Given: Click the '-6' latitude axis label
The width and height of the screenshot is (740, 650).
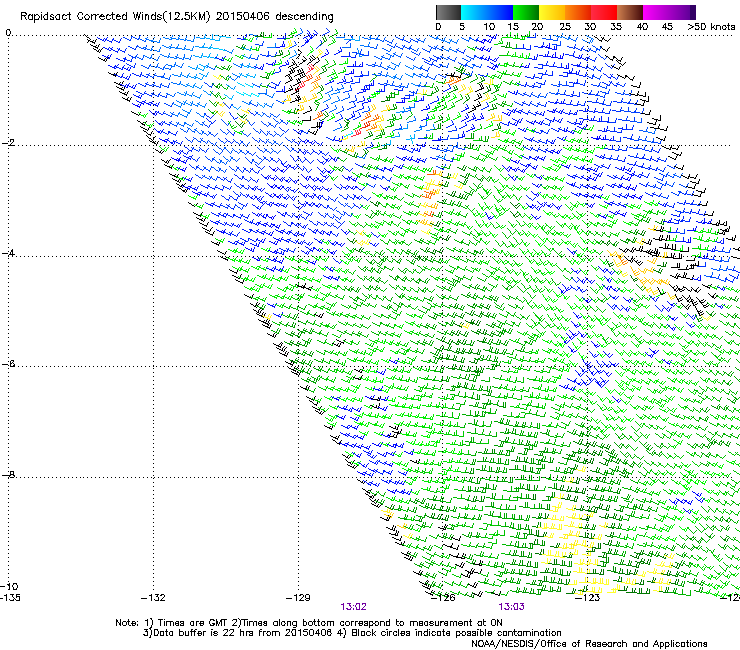Looking at the screenshot, I should pos(8,364).
